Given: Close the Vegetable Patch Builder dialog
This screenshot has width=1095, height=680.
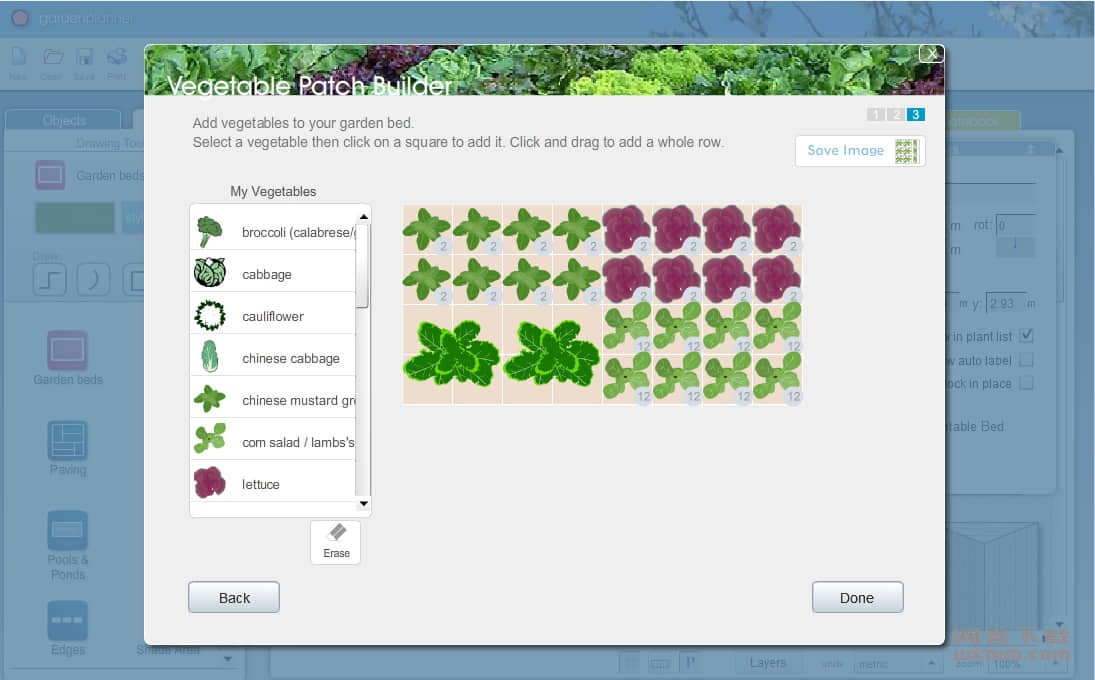Looking at the screenshot, I should point(932,54).
